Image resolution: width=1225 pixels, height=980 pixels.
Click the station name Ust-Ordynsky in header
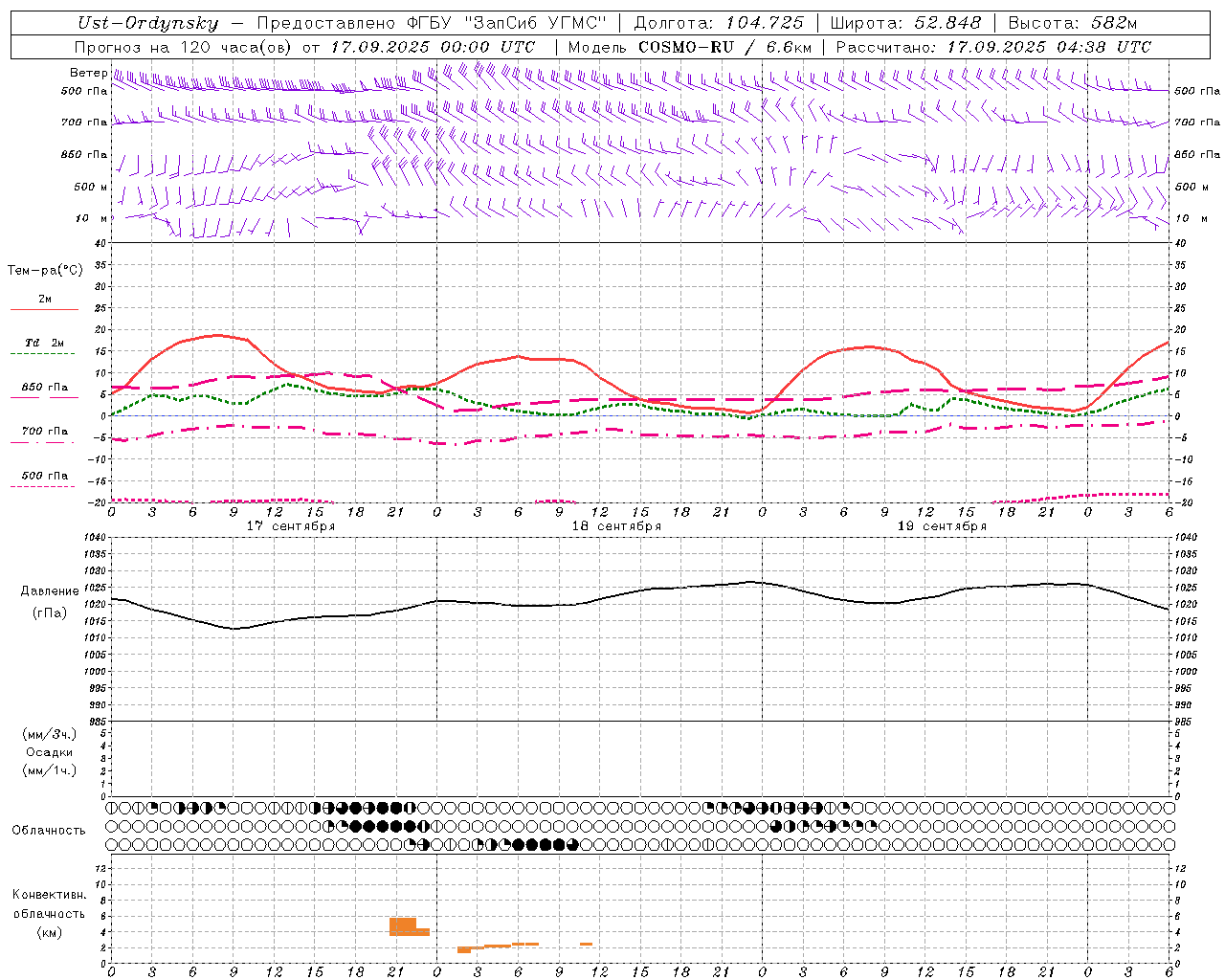pos(147,23)
